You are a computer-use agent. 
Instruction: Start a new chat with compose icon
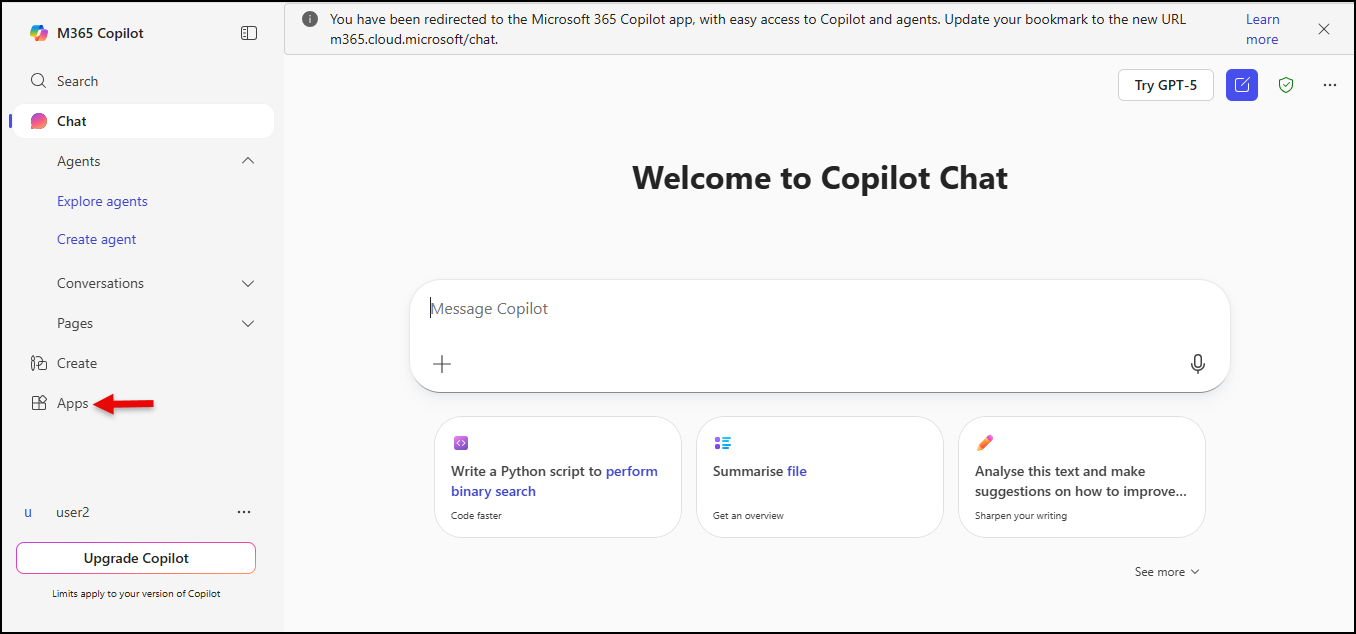pyautogui.click(x=1242, y=85)
